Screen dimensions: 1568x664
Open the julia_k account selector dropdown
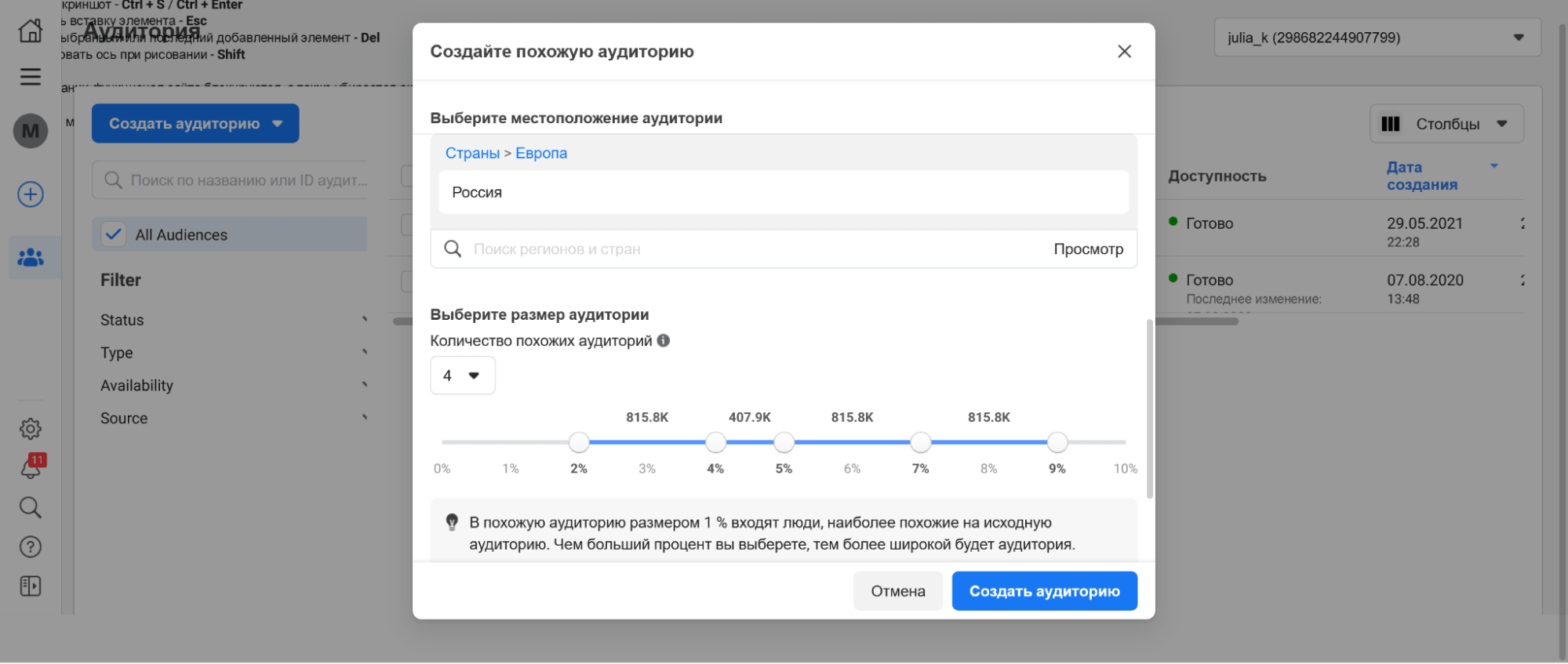(x=1377, y=38)
